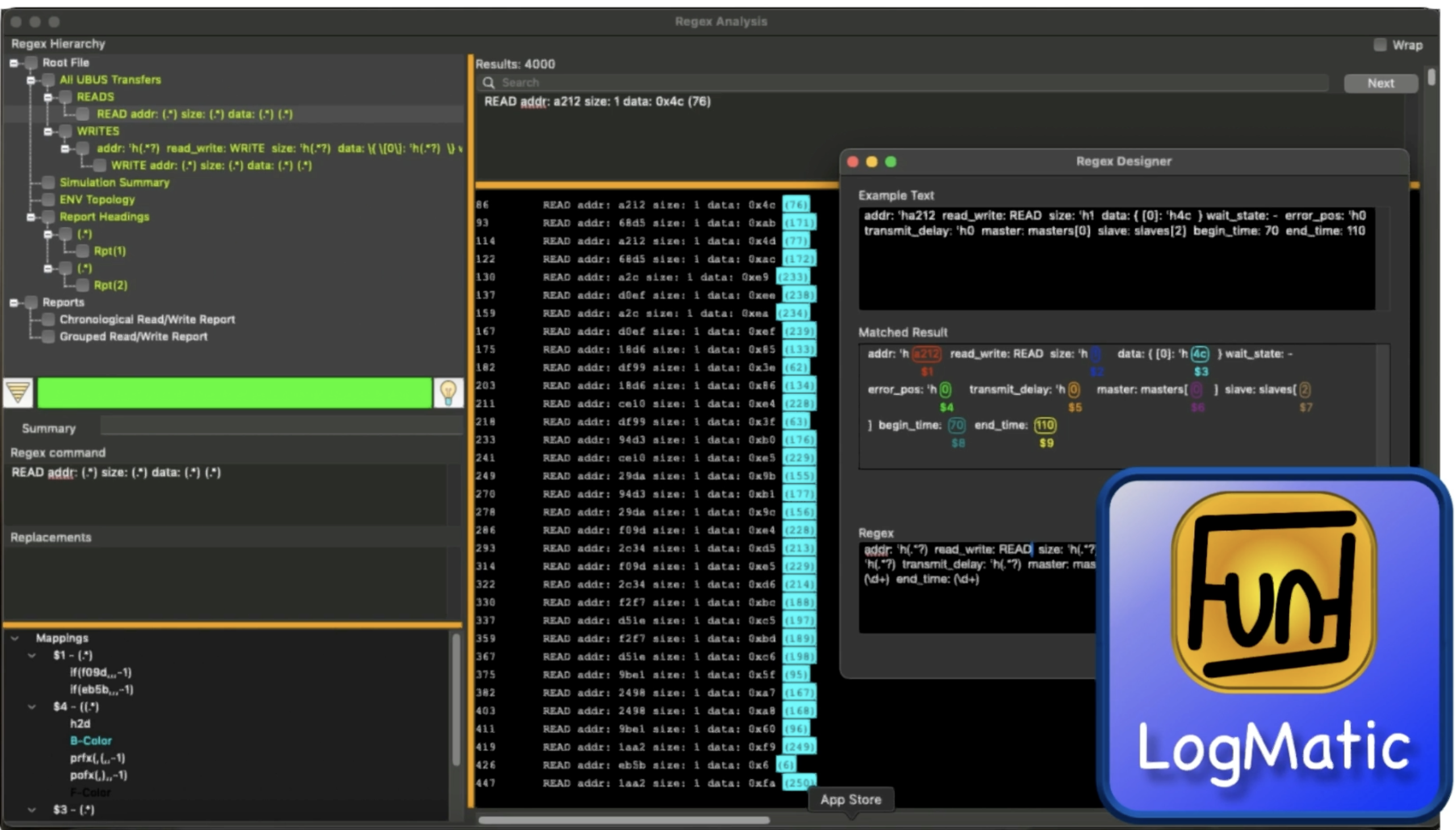Collapse the $4 - ((.*) mapping
The image size is (1456, 830).
(x=32, y=706)
